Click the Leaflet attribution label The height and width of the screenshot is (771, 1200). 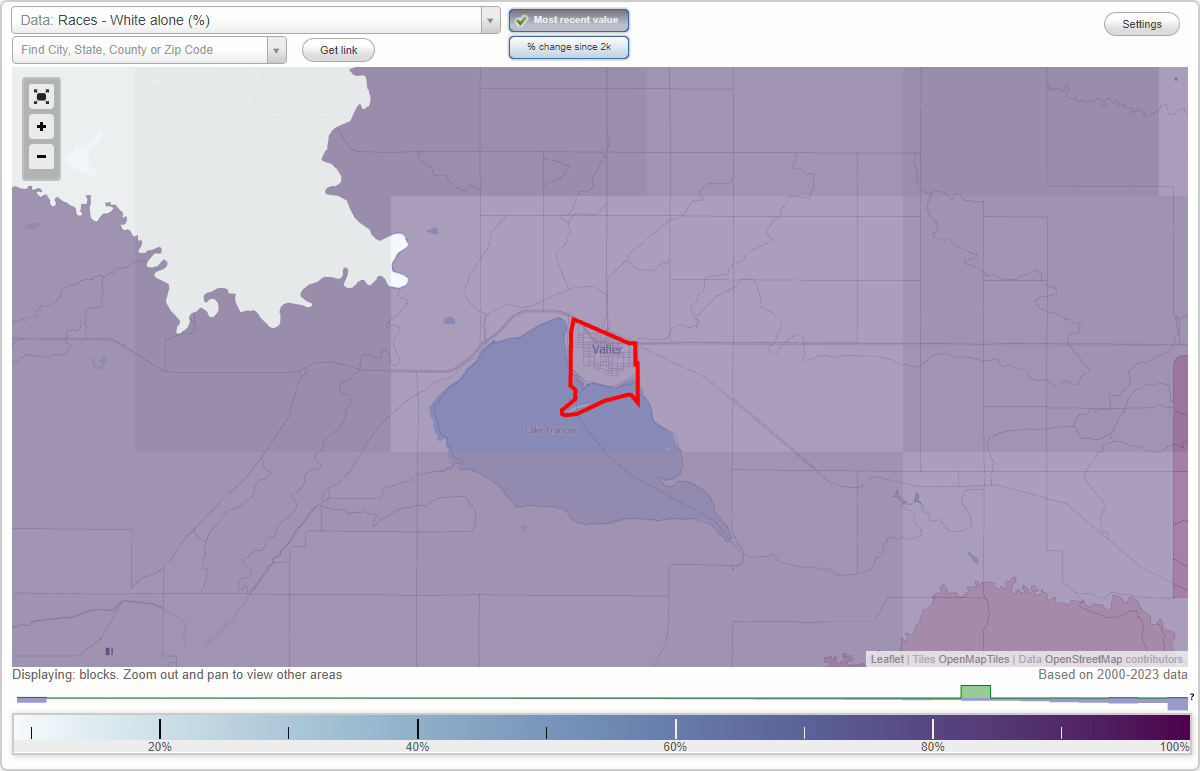coord(886,659)
